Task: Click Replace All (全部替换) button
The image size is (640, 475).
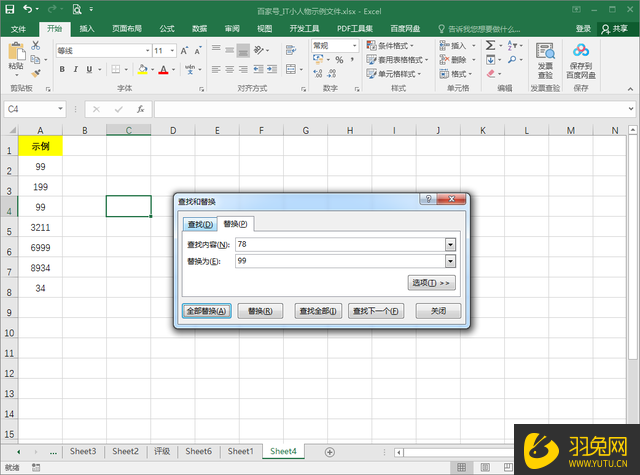Action: [x=207, y=311]
